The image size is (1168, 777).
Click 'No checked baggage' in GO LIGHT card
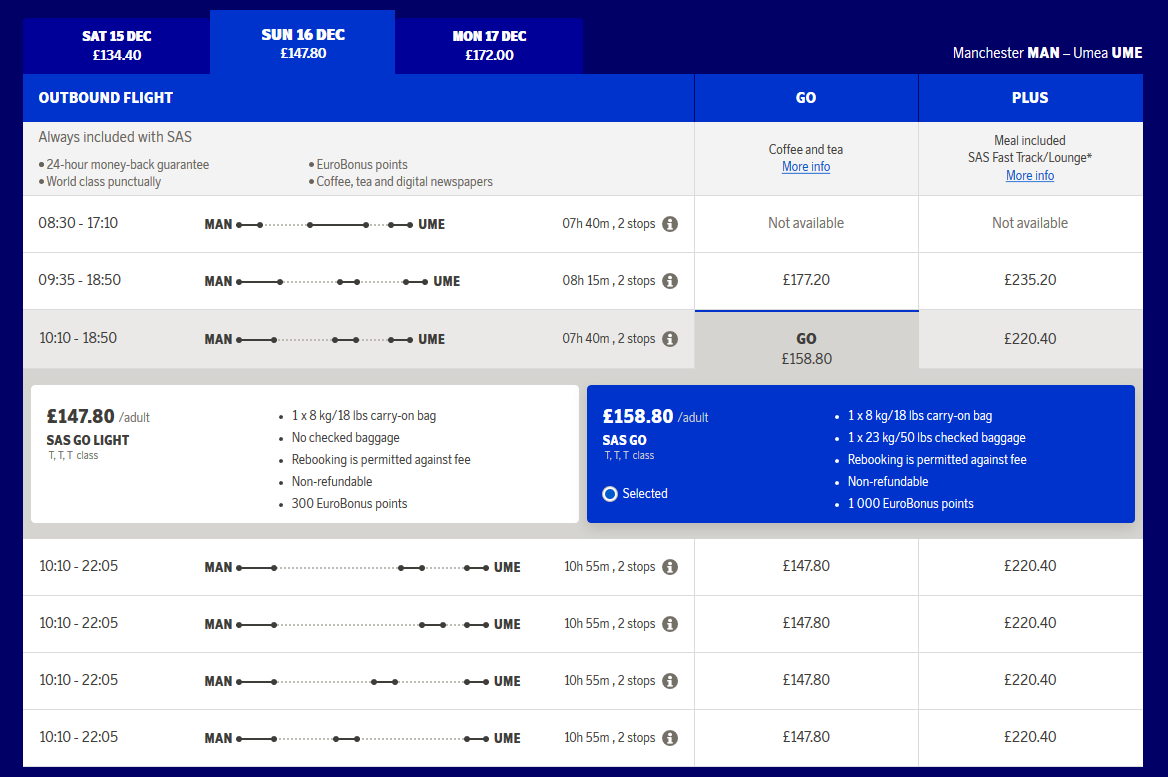point(346,438)
